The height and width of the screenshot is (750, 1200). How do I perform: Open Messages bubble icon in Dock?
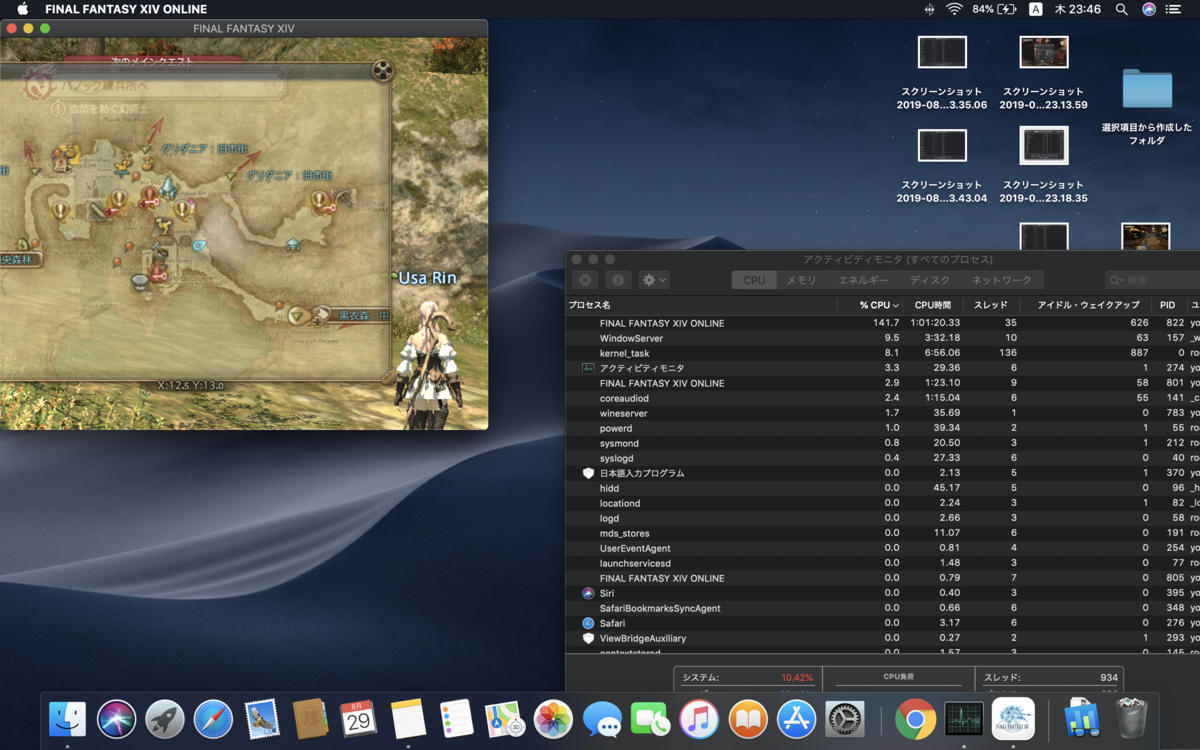[602, 719]
